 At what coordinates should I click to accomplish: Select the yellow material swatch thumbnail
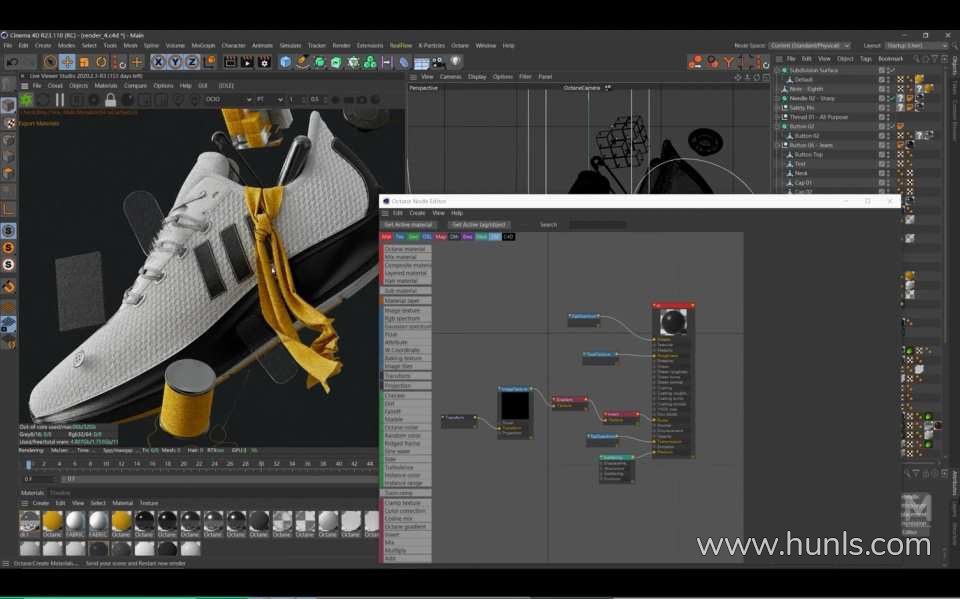coord(53,521)
